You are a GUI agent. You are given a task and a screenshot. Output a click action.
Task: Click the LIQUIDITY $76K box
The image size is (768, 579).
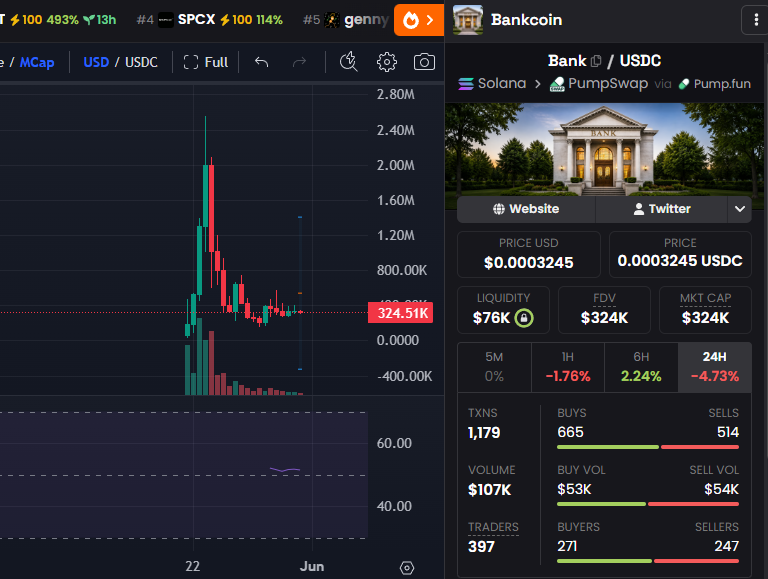[x=503, y=310]
